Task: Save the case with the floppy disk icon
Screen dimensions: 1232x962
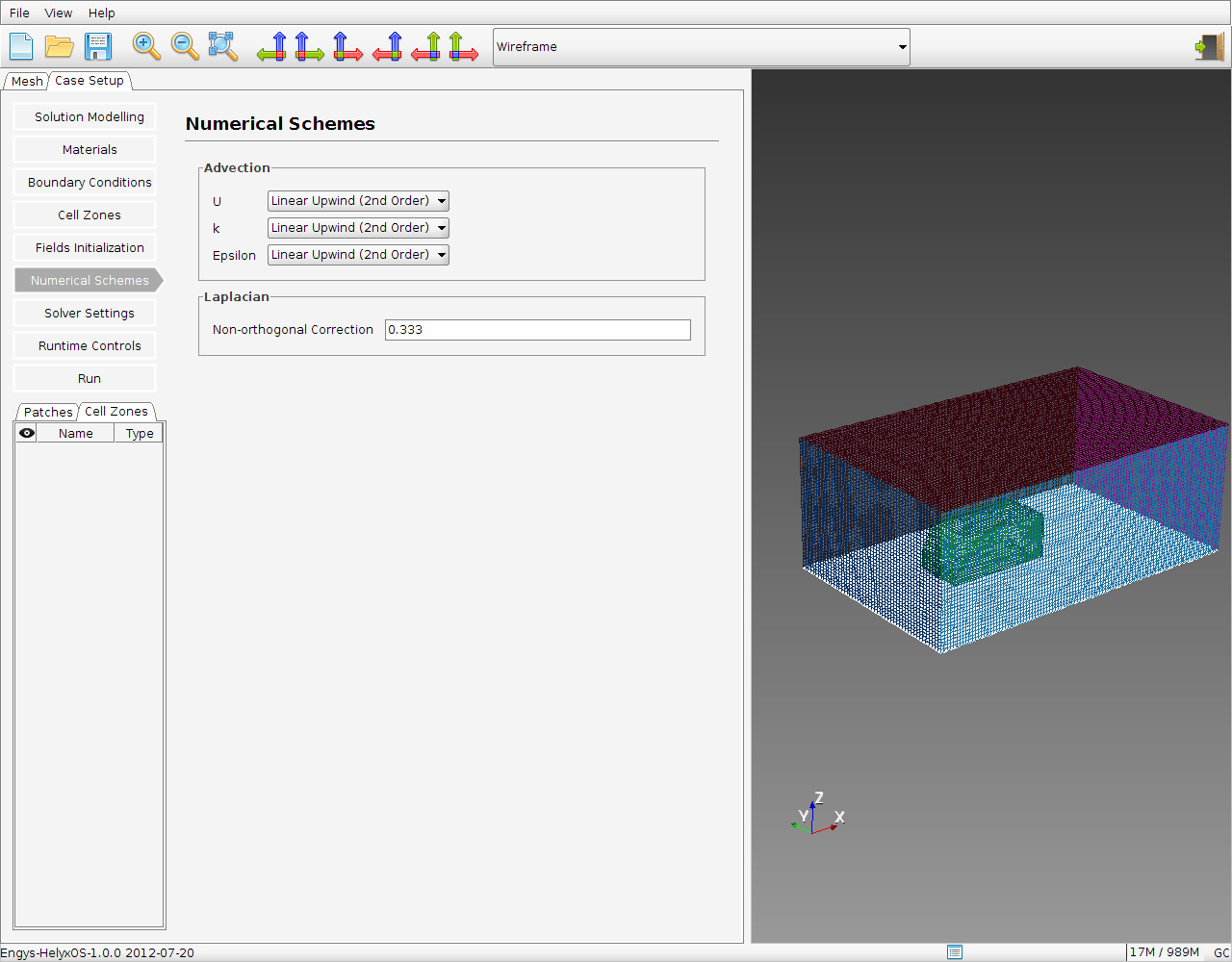Action: tap(98, 46)
